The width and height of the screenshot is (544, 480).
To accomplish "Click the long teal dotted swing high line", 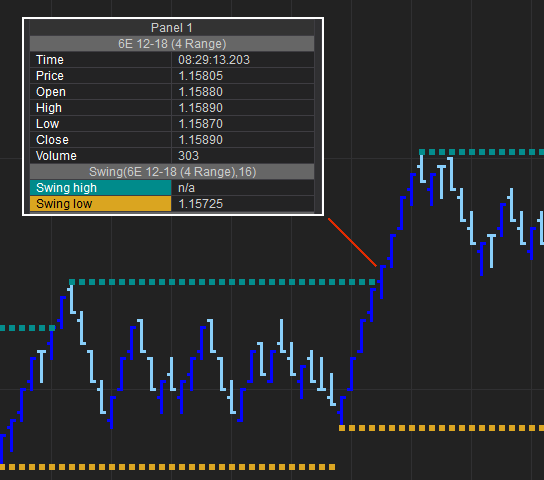I will 222,282.
